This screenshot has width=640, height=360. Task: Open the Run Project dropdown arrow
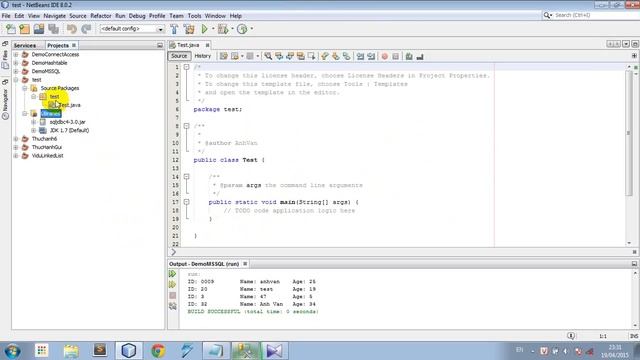point(213,29)
